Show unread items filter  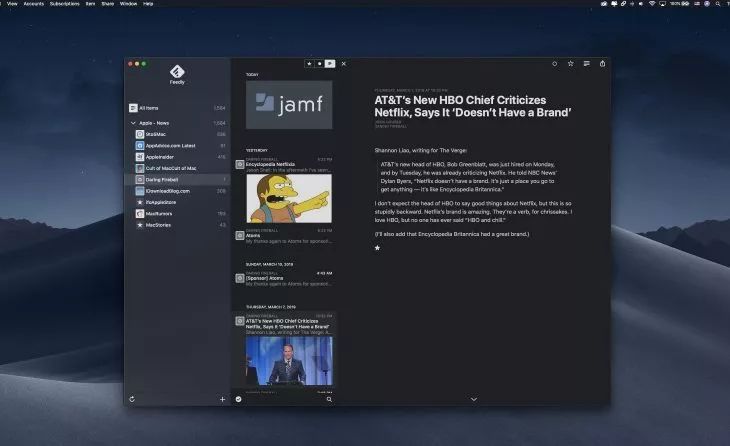click(320, 64)
